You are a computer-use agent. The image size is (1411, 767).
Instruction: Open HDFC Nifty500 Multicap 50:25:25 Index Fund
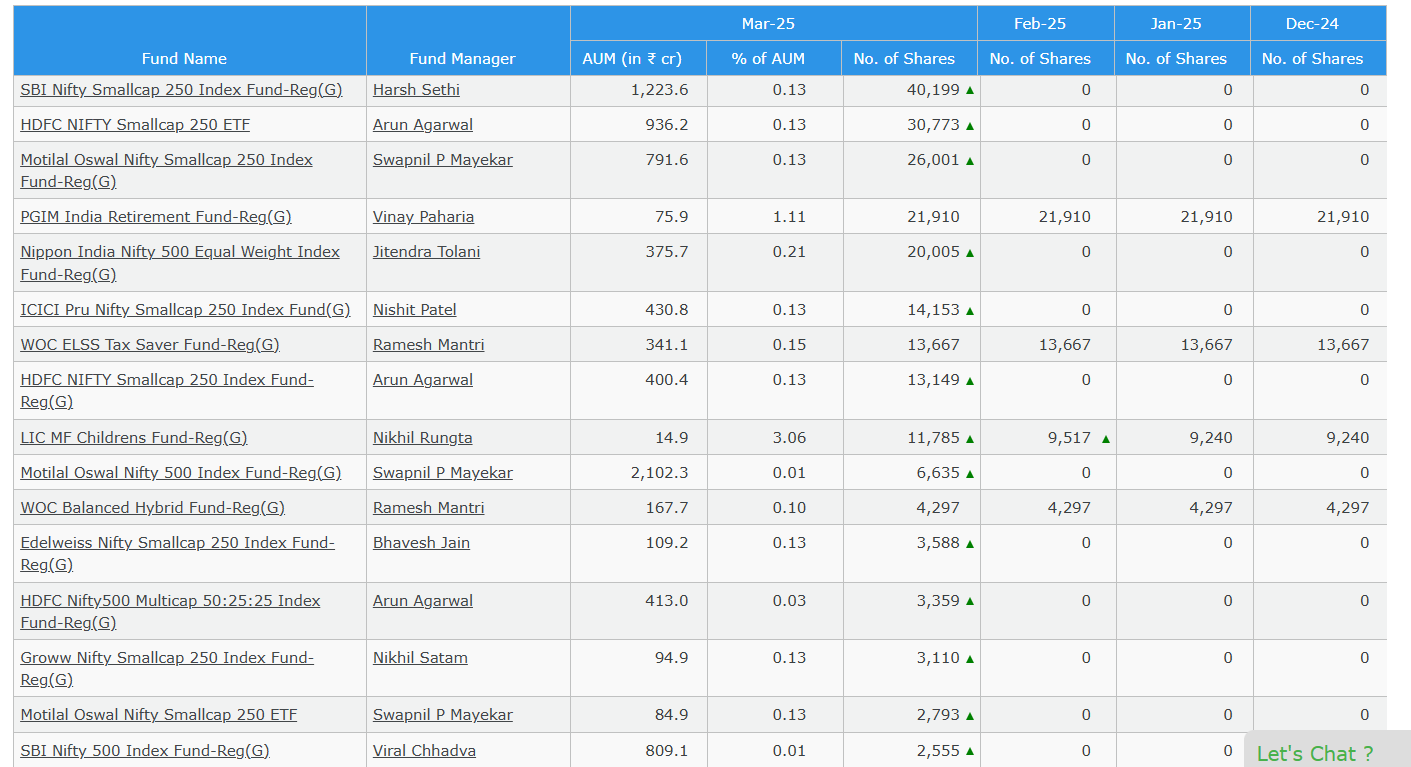tap(170, 612)
